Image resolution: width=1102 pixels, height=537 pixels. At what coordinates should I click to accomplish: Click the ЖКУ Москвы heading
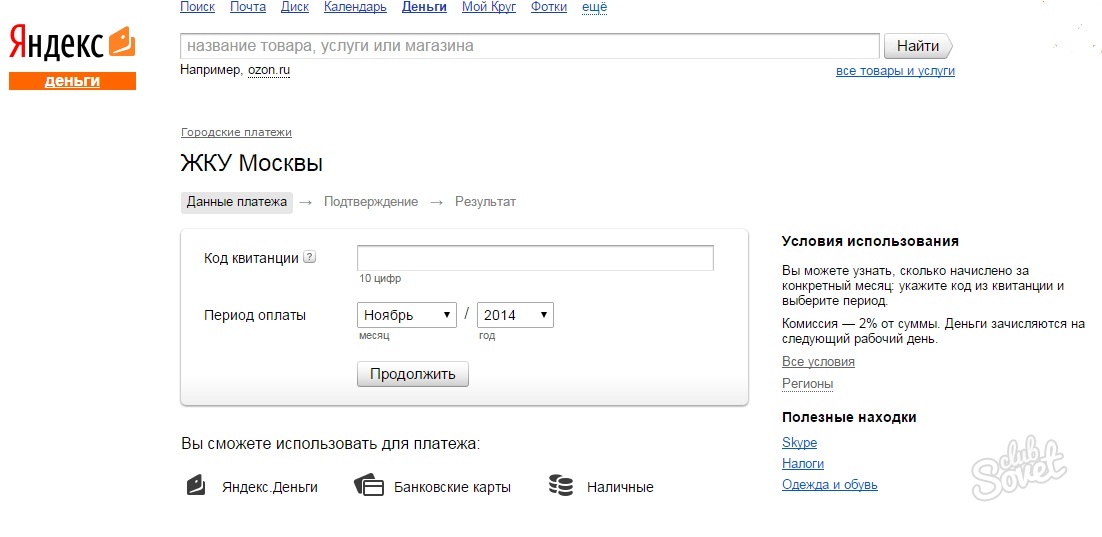(x=252, y=164)
